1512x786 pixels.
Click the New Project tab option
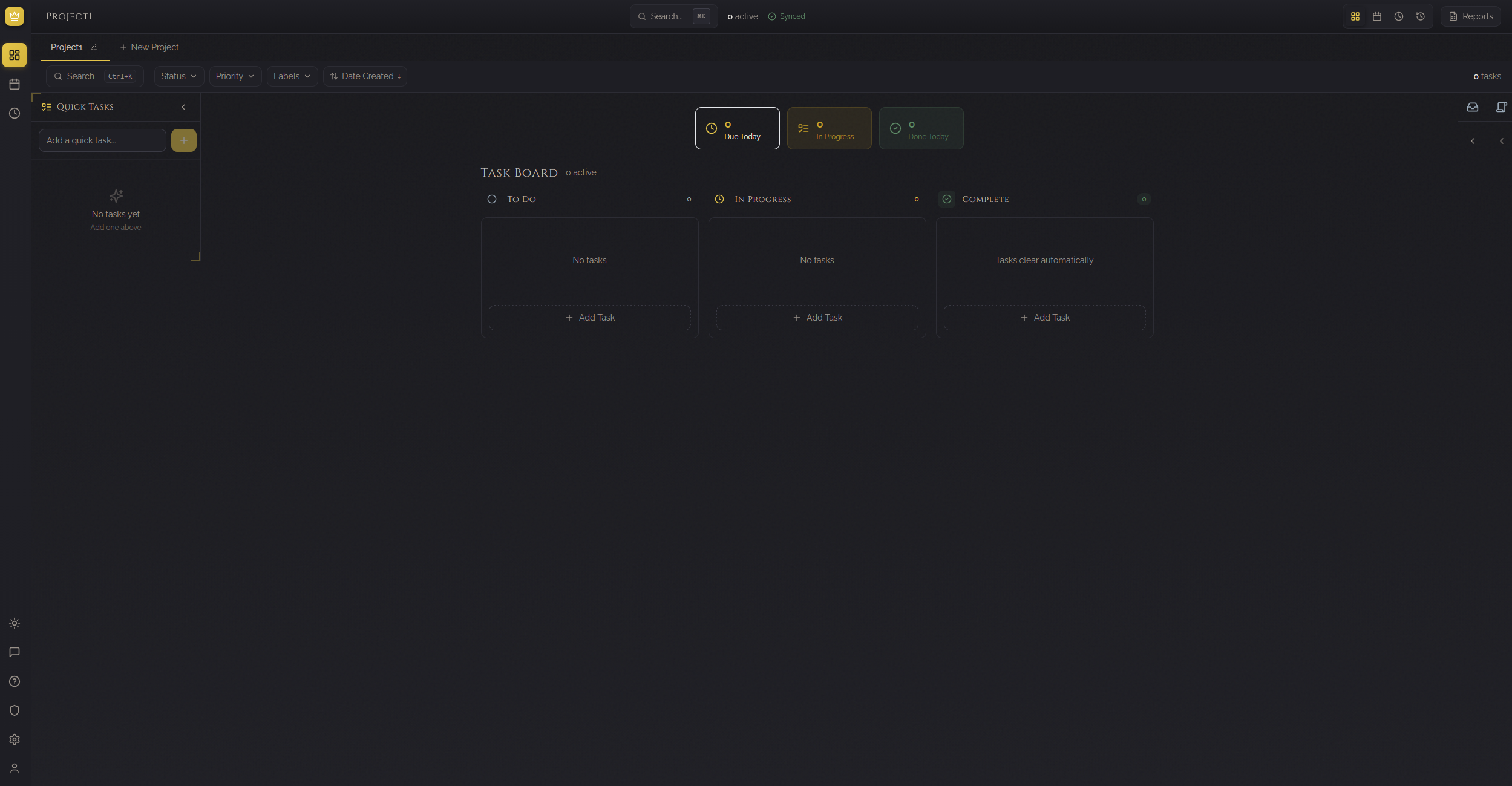coord(149,47)
